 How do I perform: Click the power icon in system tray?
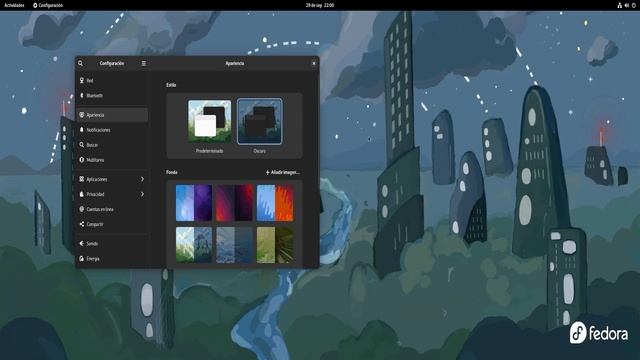click(634, 5)
